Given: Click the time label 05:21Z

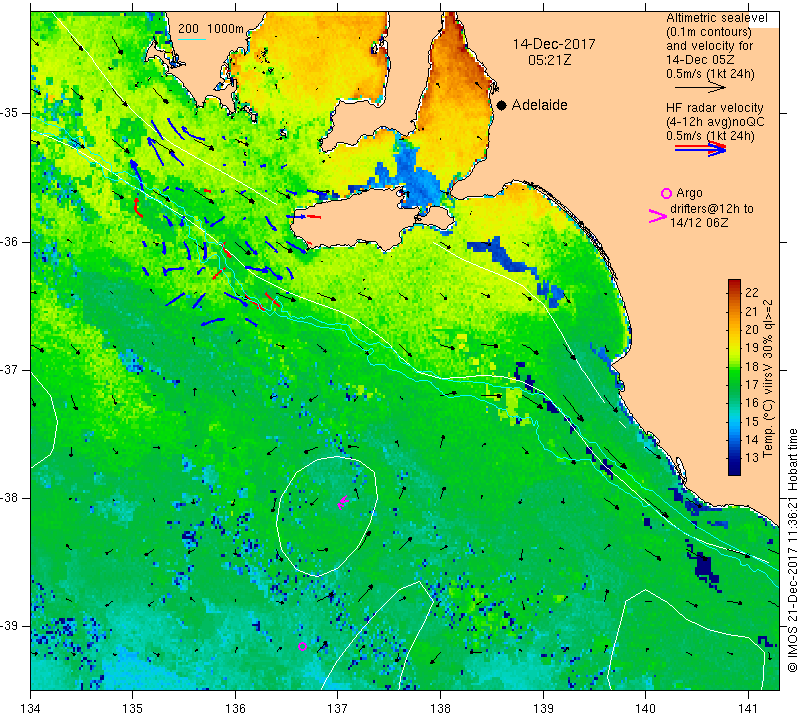Looking at the screenshot, I should pyautogui.click(x=549, y=60).
